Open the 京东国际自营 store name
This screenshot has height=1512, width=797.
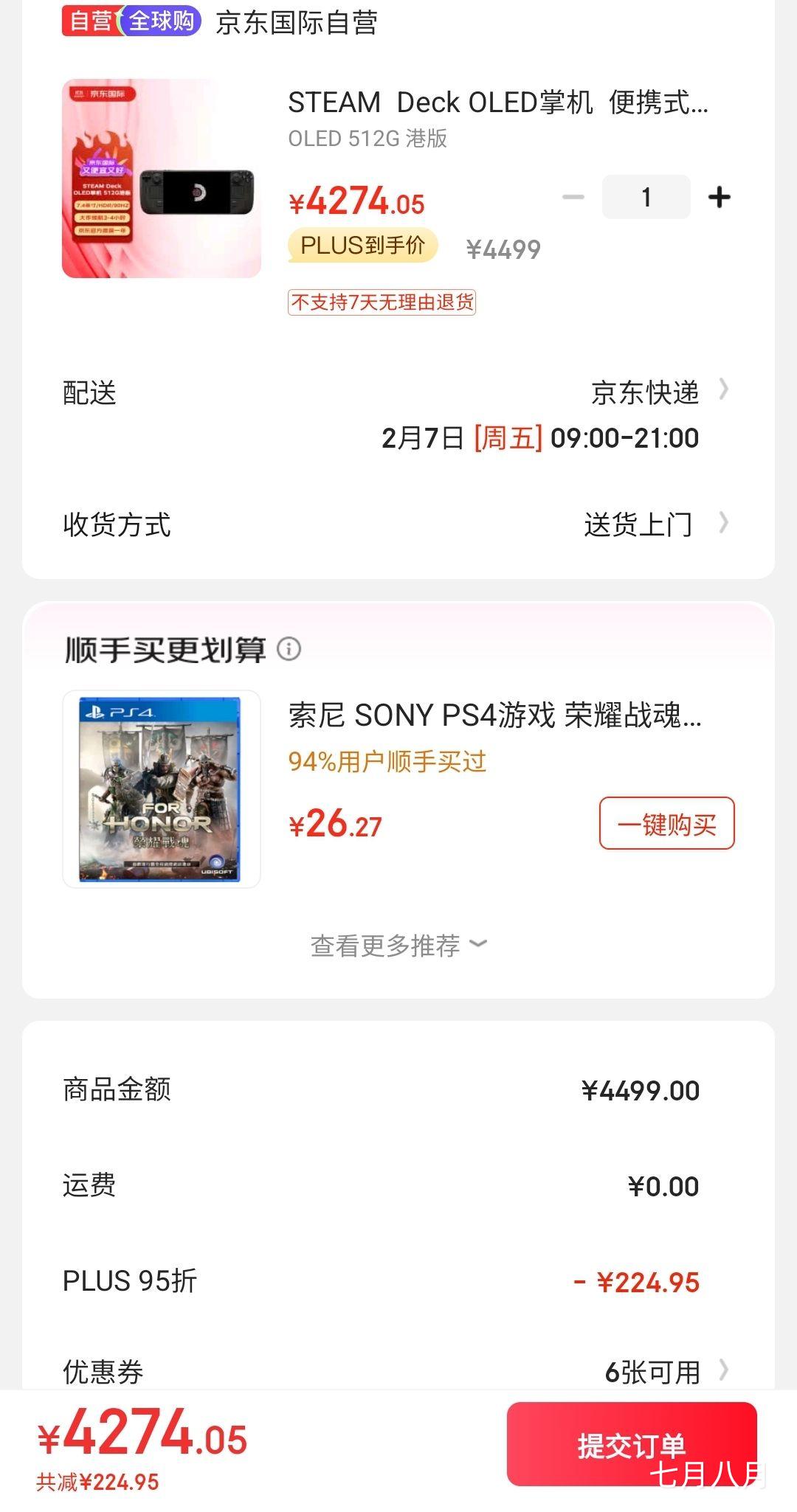click(297, 23)
